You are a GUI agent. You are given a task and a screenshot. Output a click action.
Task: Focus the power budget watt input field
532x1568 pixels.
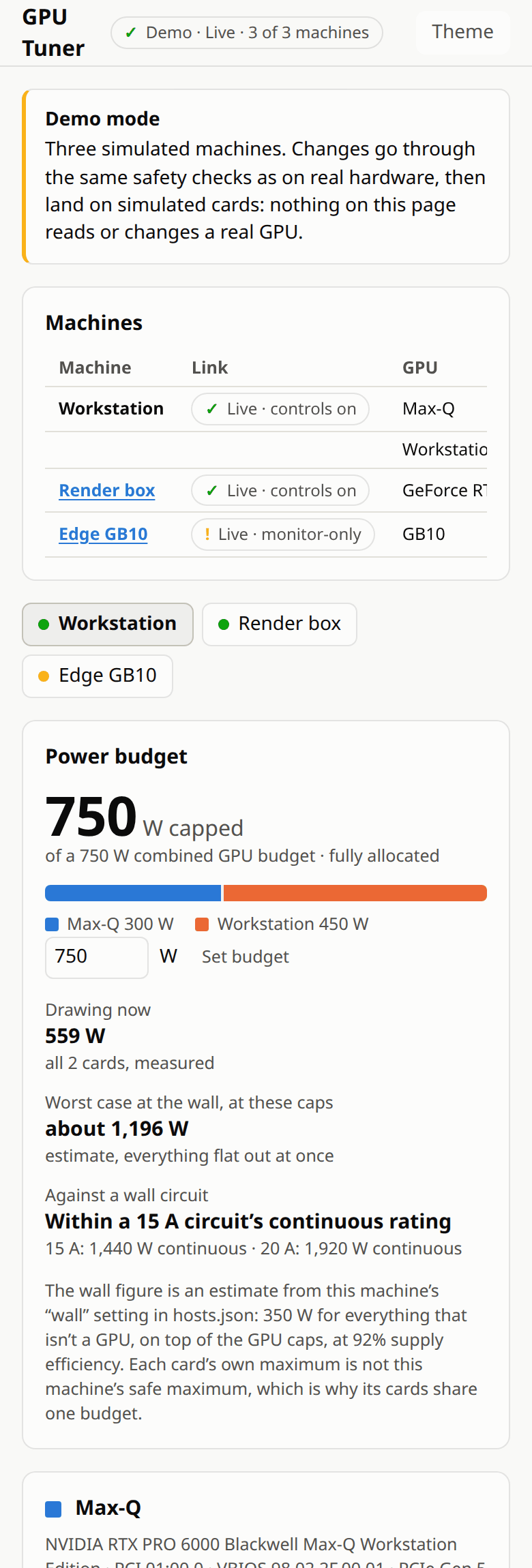[x=97, y=957]
